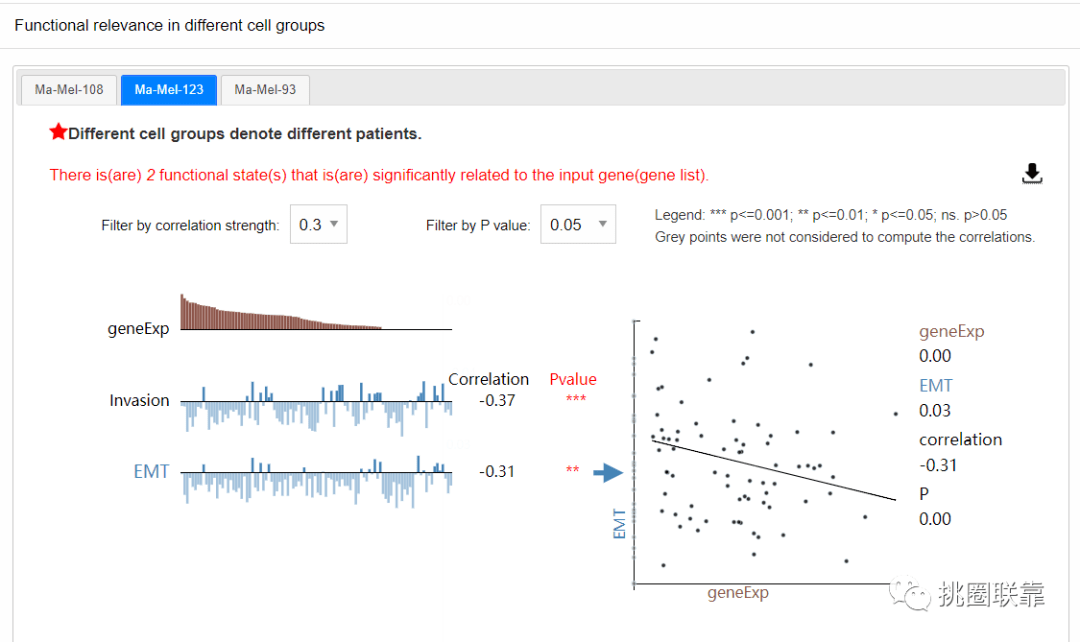Click the red star icon
This screenshot has height=642, width=1080.
(58, 132)
